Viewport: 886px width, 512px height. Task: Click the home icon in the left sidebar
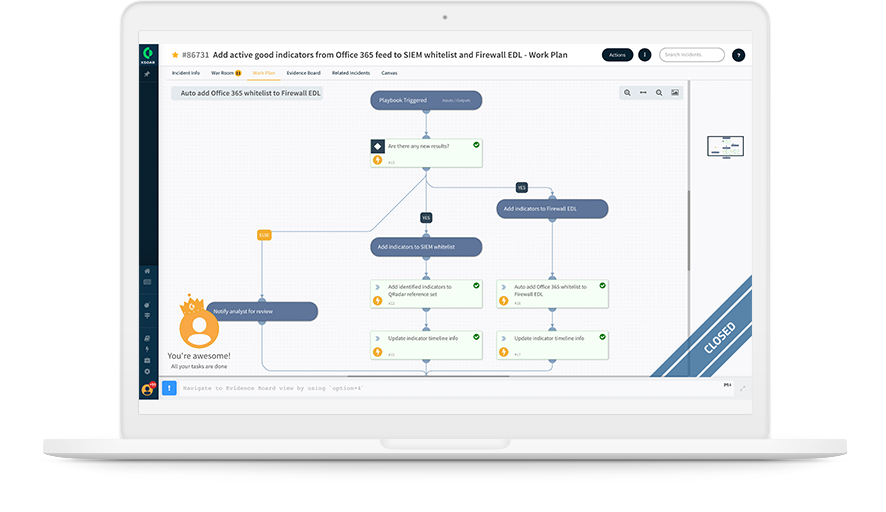click(x=148, y=271)
